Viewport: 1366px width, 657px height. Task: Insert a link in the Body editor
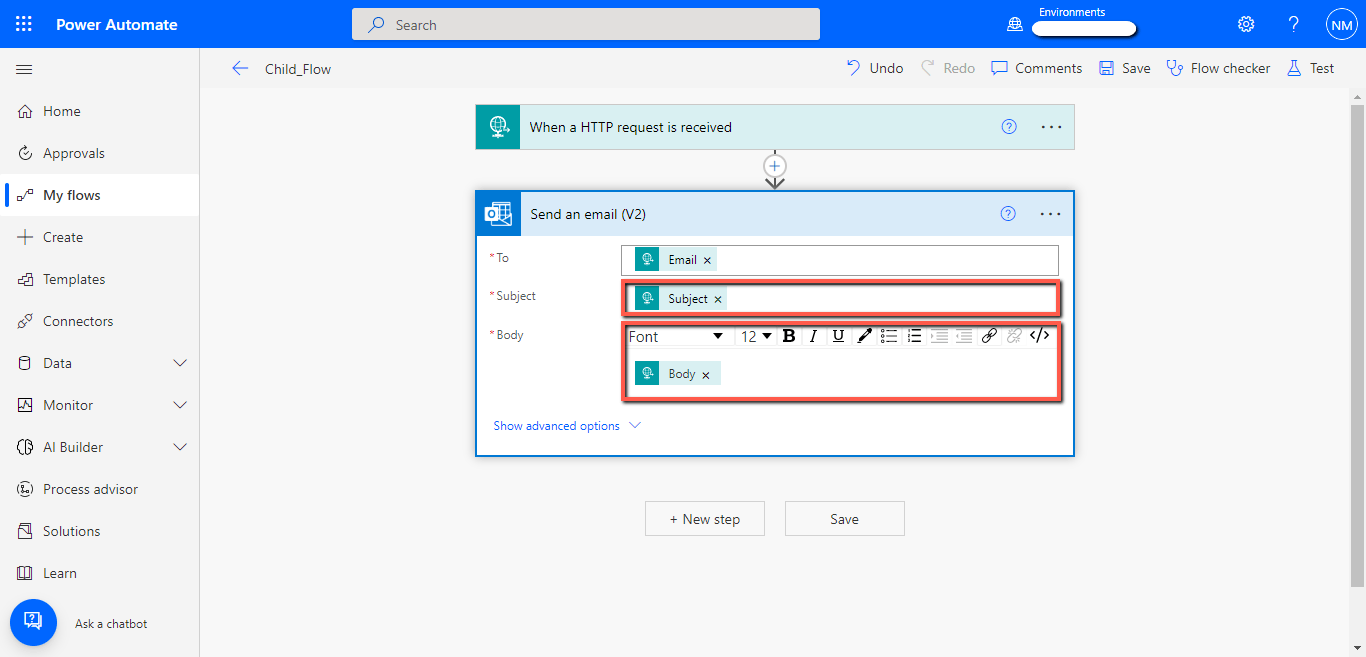pyautogui.click(x=989, y=336)
